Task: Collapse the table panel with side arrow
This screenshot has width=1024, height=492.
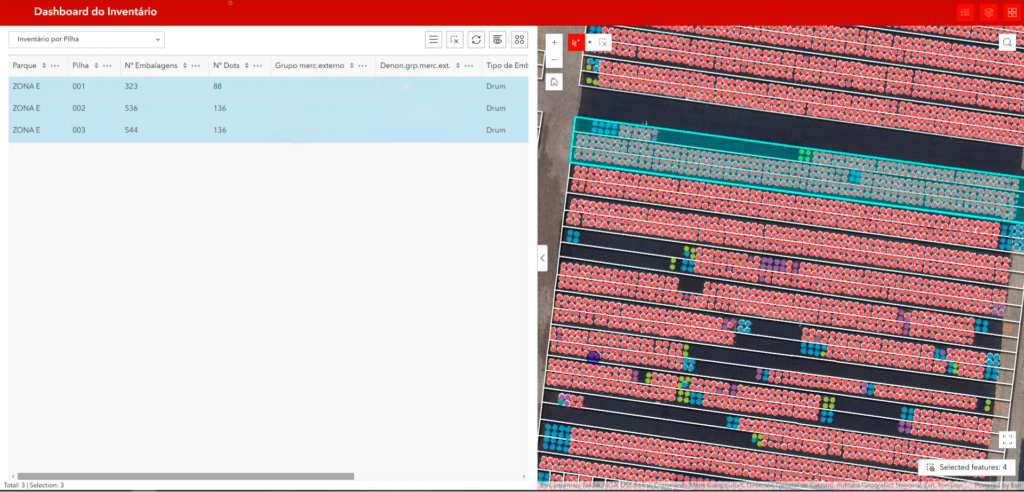Action: pos(542,258)
